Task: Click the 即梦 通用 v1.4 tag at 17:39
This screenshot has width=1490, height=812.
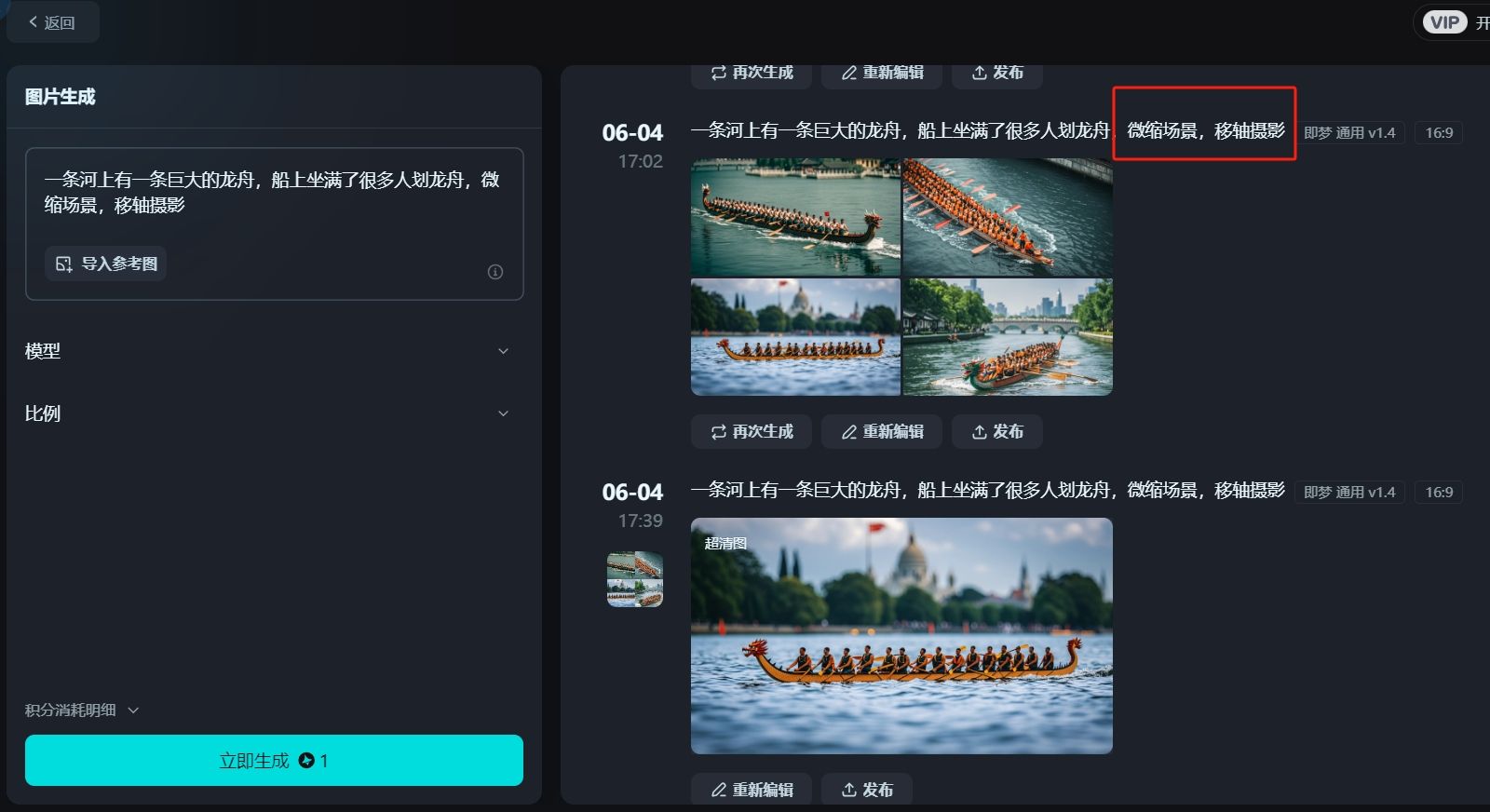Action: [1349, 492]
